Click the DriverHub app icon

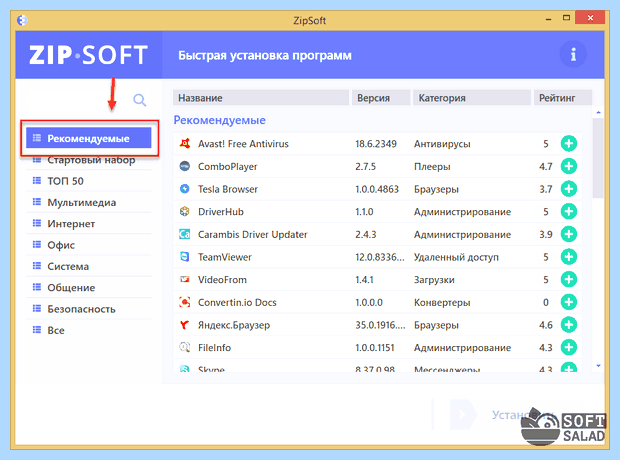185,212
